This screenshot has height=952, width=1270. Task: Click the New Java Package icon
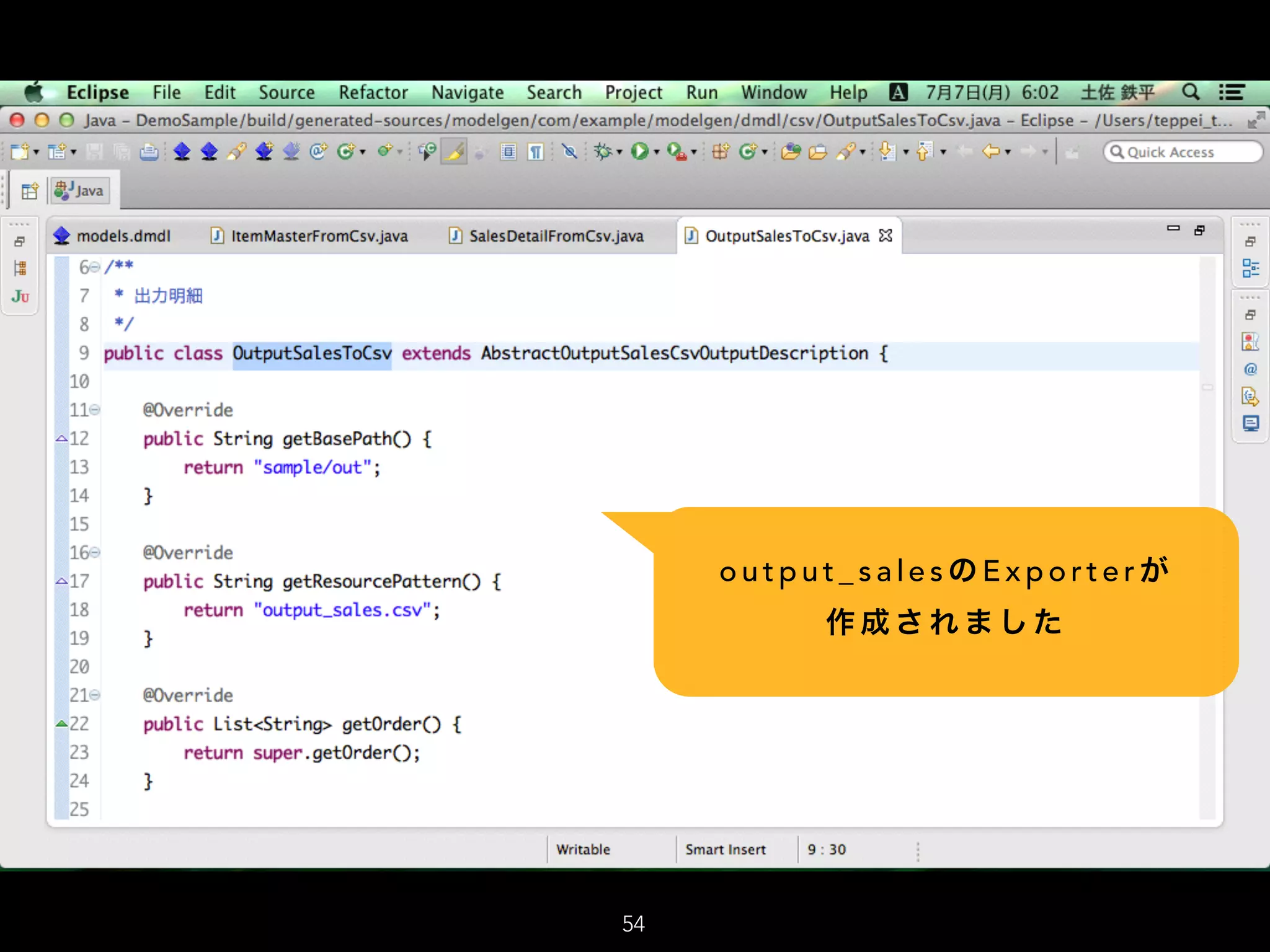[x=720, y=151]
